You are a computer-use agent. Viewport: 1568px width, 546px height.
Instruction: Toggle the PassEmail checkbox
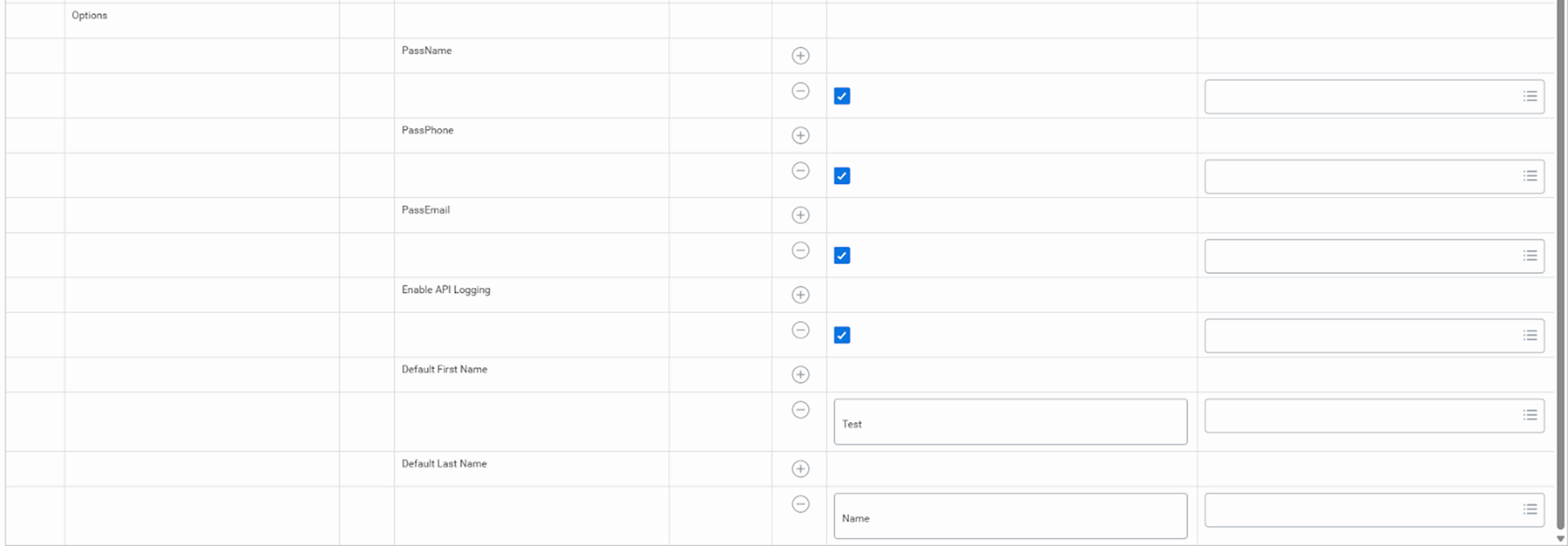point(842,256)
